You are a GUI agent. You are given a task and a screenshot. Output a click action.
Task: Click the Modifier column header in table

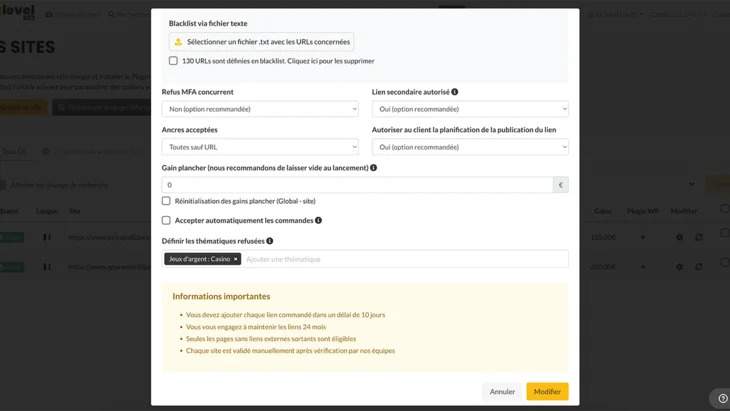[684, 211]
